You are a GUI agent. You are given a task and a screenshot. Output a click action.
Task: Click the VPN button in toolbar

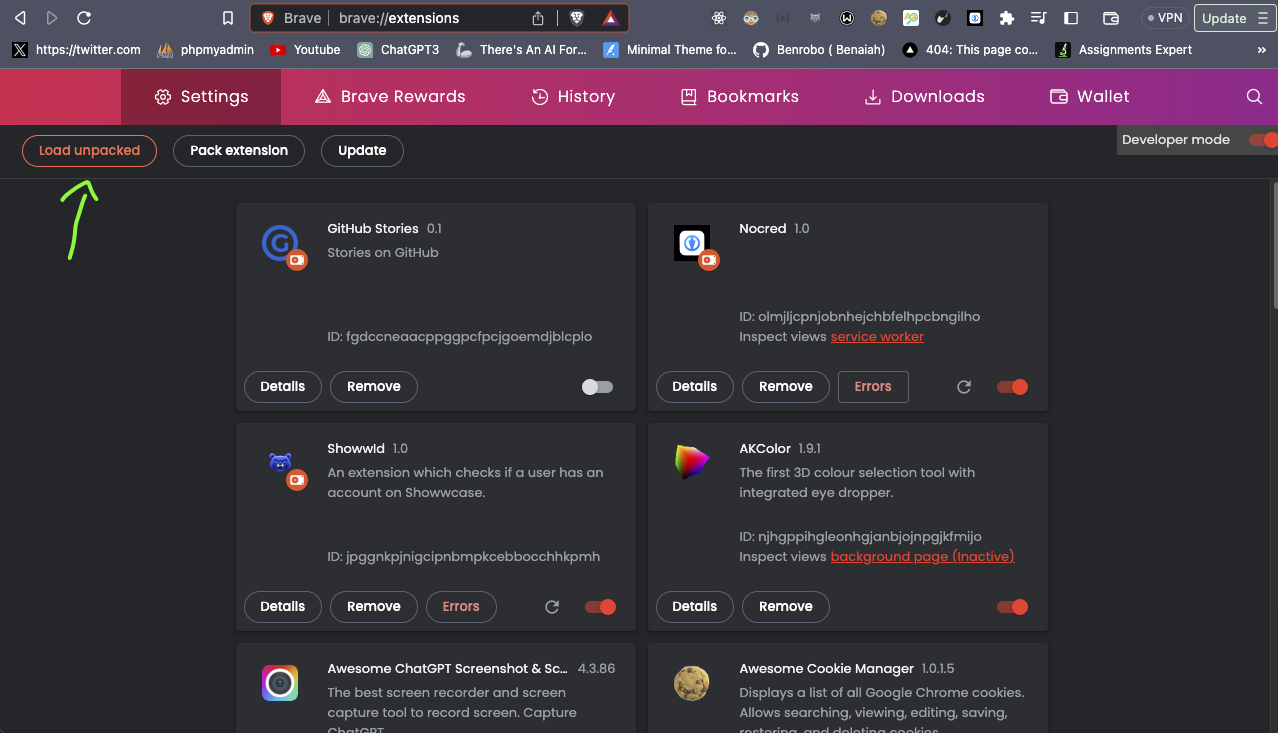coord(1164,18)
